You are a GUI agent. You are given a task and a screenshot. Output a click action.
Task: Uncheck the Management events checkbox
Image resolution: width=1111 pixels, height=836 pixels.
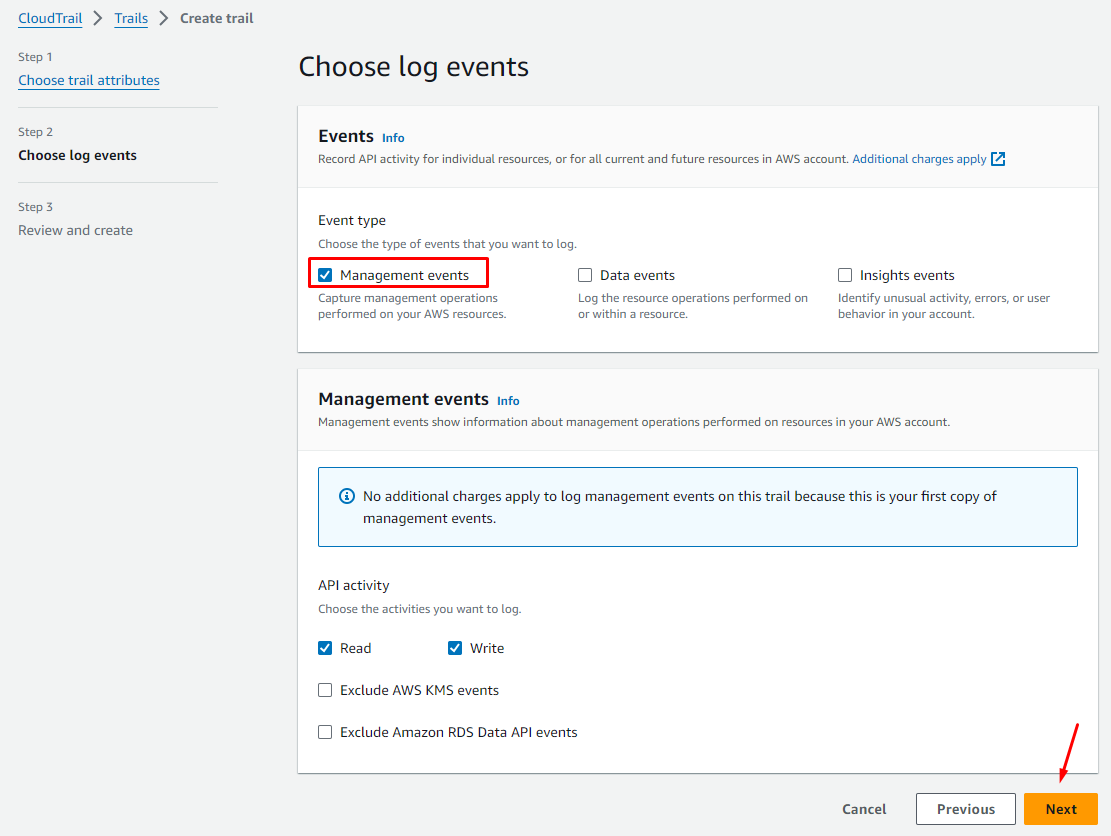[325, 275]
